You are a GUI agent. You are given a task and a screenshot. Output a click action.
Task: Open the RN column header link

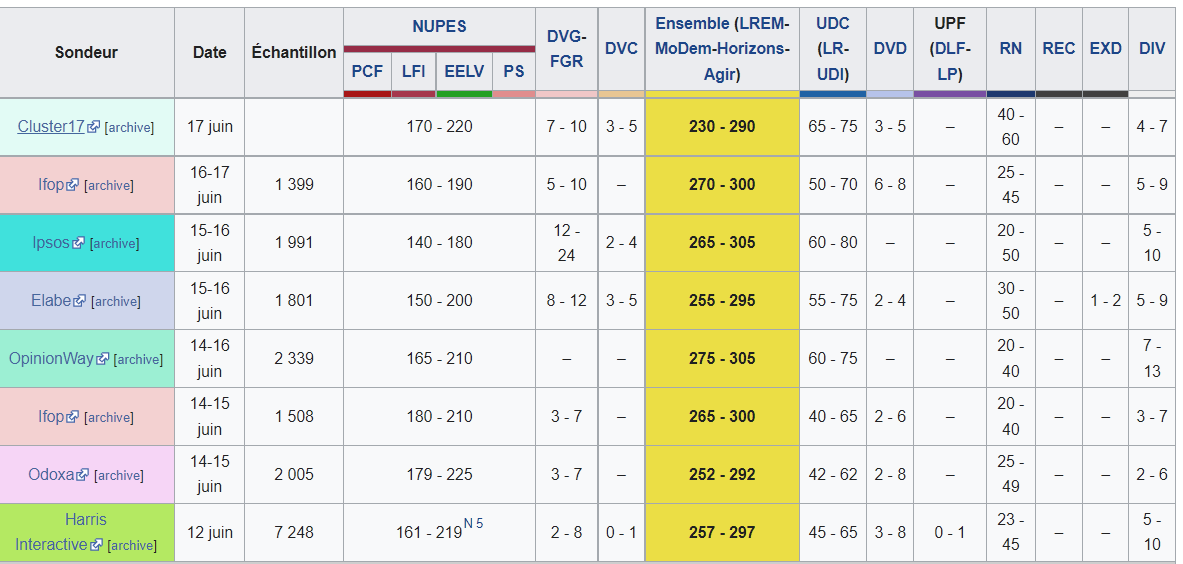(x=1010, y=48)
